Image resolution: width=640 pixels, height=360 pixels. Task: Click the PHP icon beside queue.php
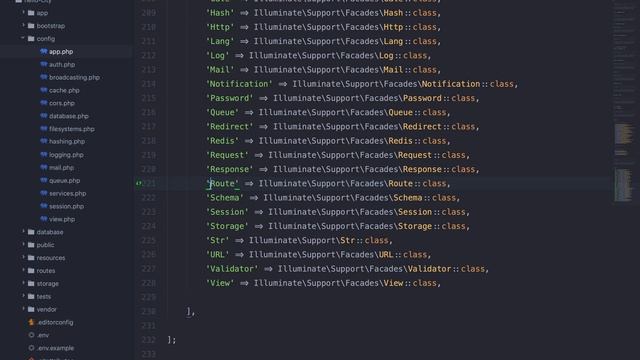(44, 180)
